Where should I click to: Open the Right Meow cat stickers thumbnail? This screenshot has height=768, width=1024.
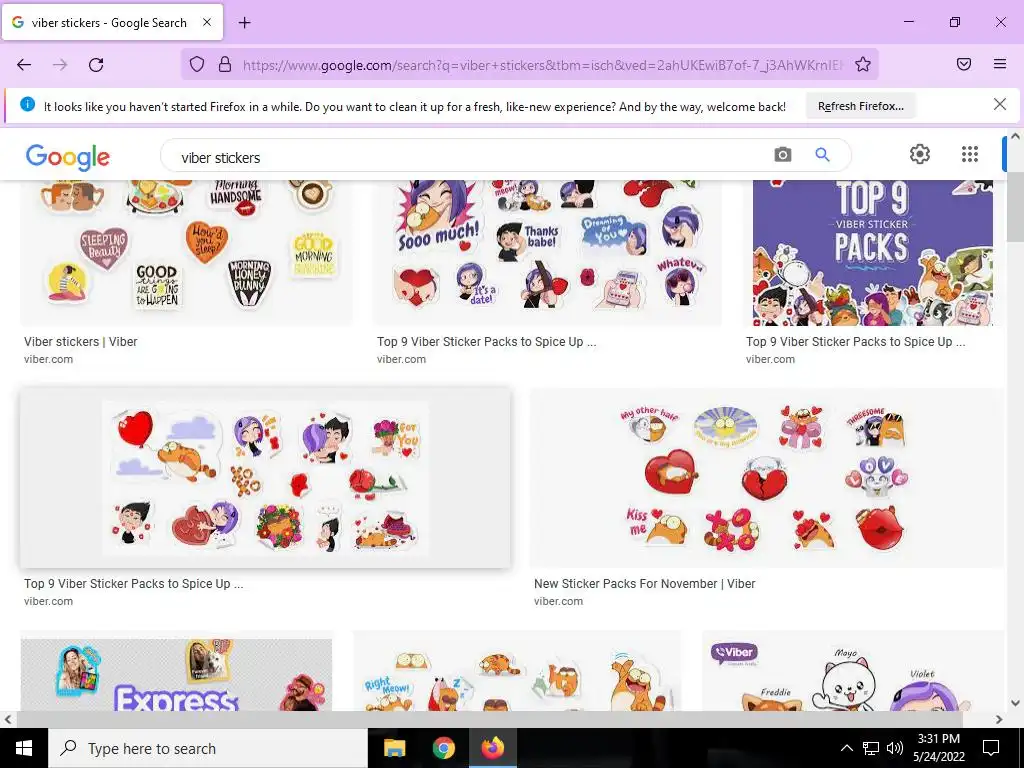[517, 671]
